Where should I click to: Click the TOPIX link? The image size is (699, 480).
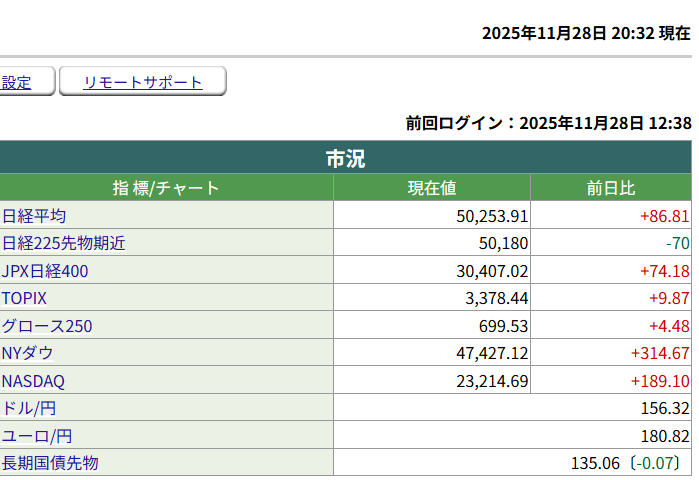(25, 298)
